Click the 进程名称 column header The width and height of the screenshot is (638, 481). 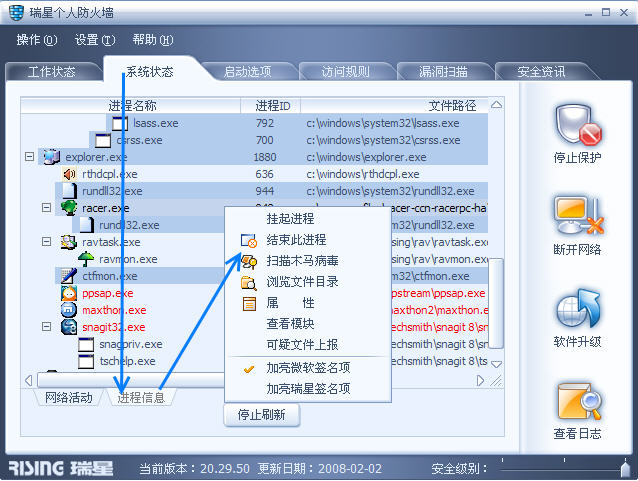coord(131,106)
